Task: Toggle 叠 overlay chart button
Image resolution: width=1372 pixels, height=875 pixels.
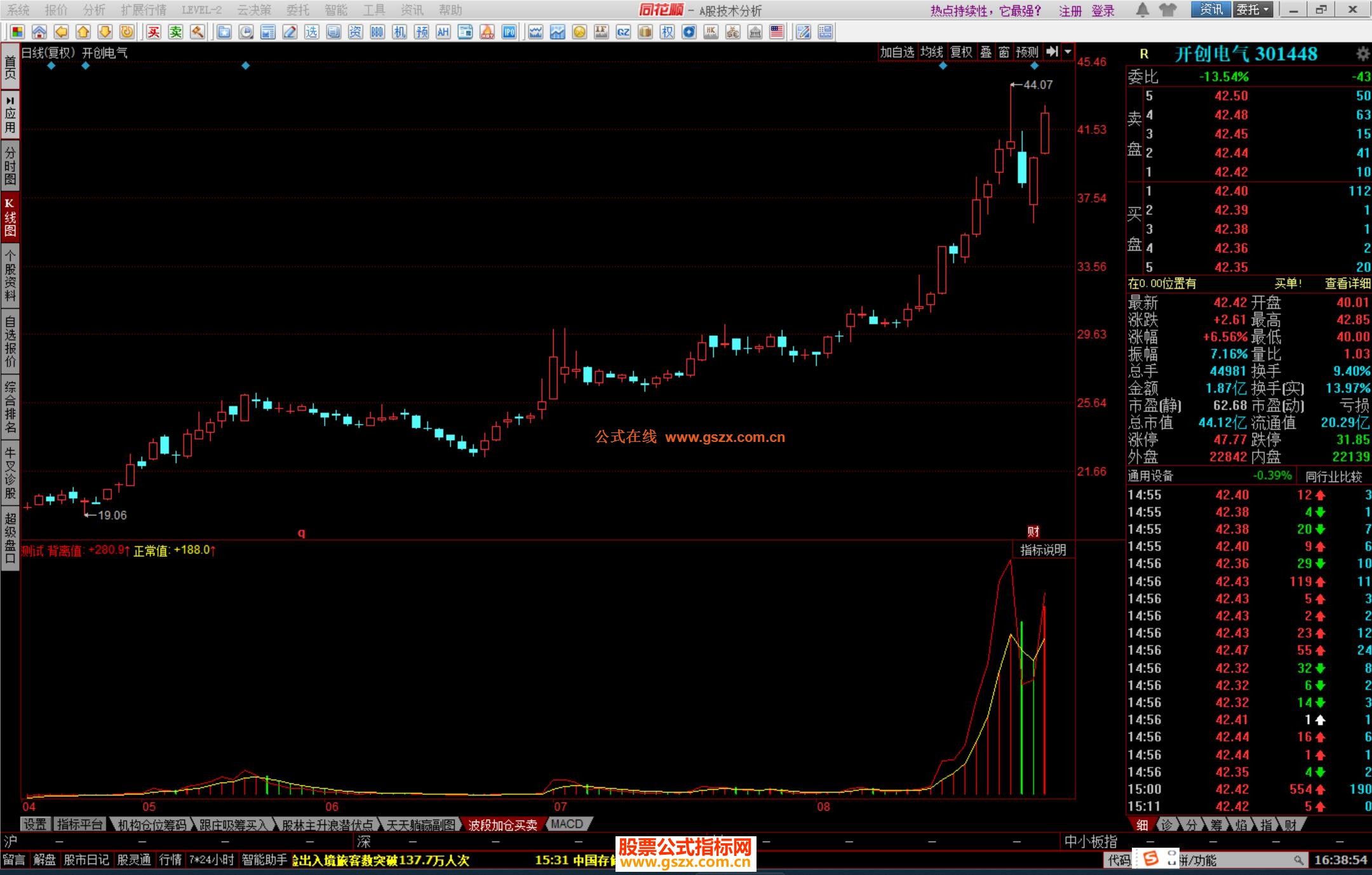Action: pyautogui.click(x=986, y=52)
